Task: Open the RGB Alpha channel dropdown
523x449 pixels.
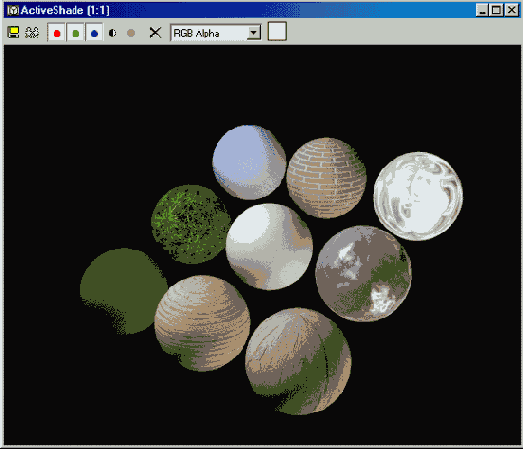Action: tap(216, 33)
